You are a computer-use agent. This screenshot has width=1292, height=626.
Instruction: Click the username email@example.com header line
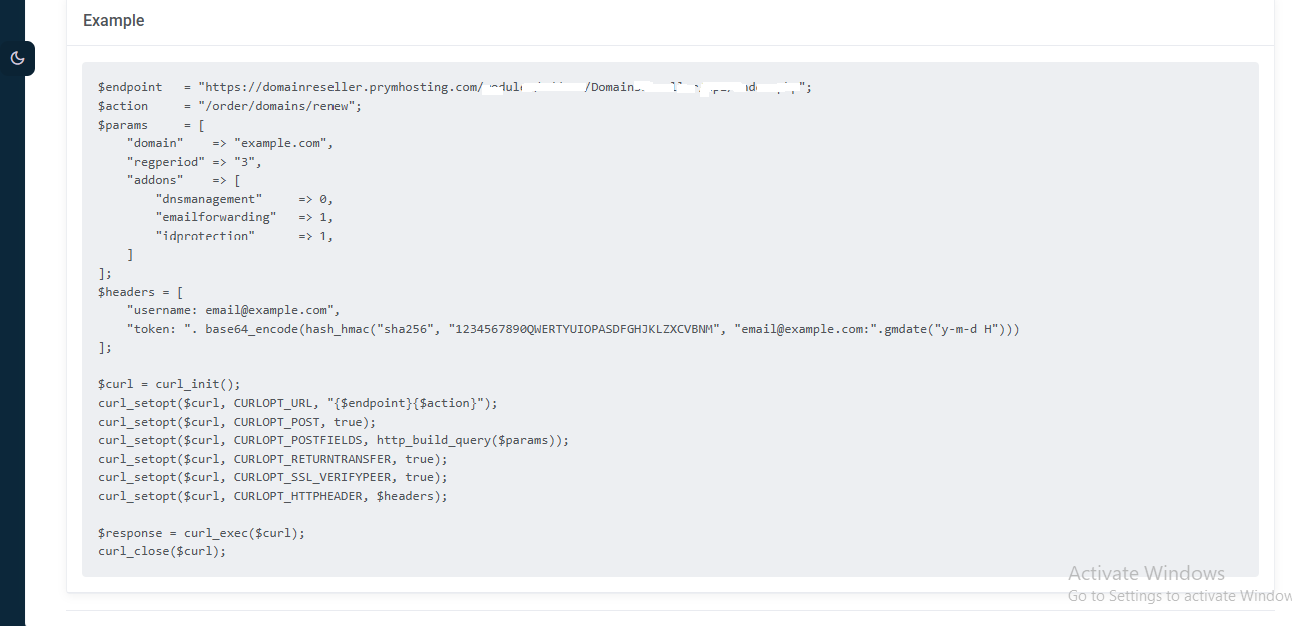233,310
